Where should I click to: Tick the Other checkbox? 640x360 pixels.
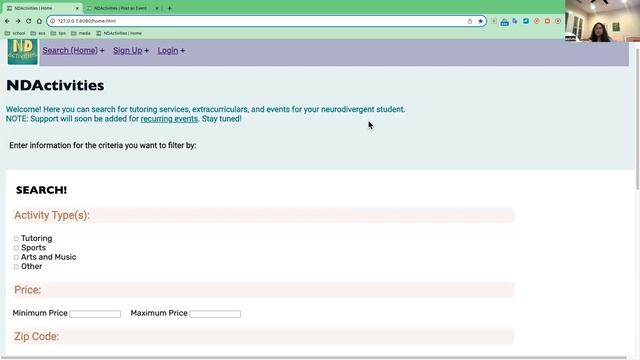coord(16,267)
